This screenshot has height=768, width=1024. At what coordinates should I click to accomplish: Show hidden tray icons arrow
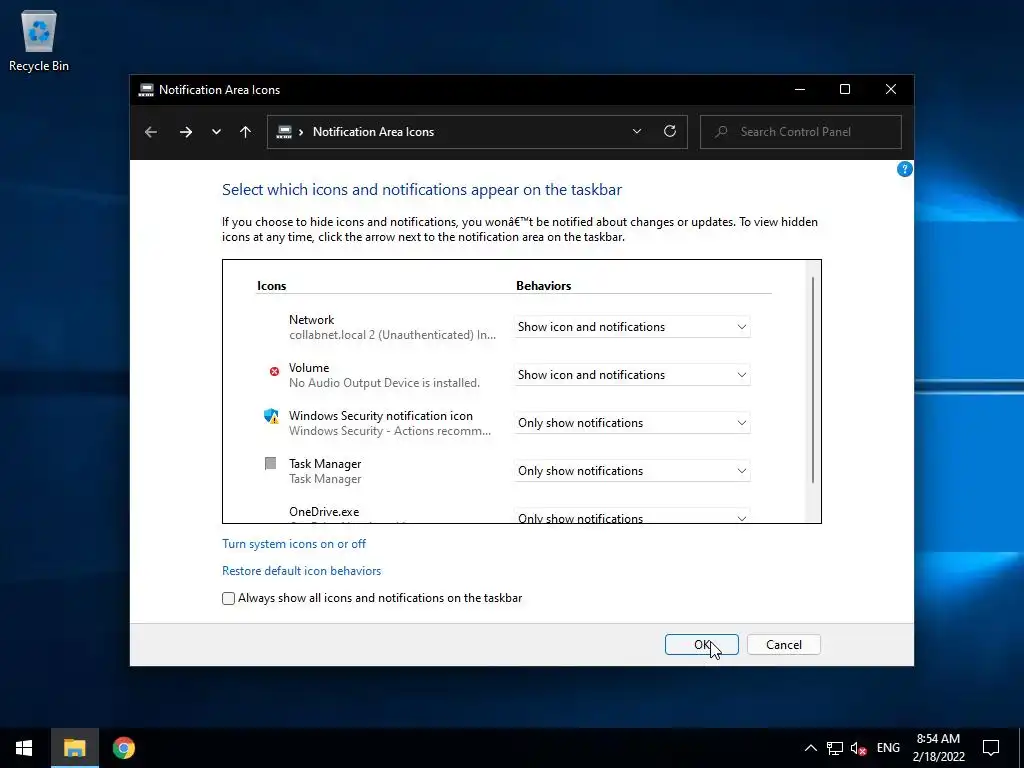click(x=810, y=748)
